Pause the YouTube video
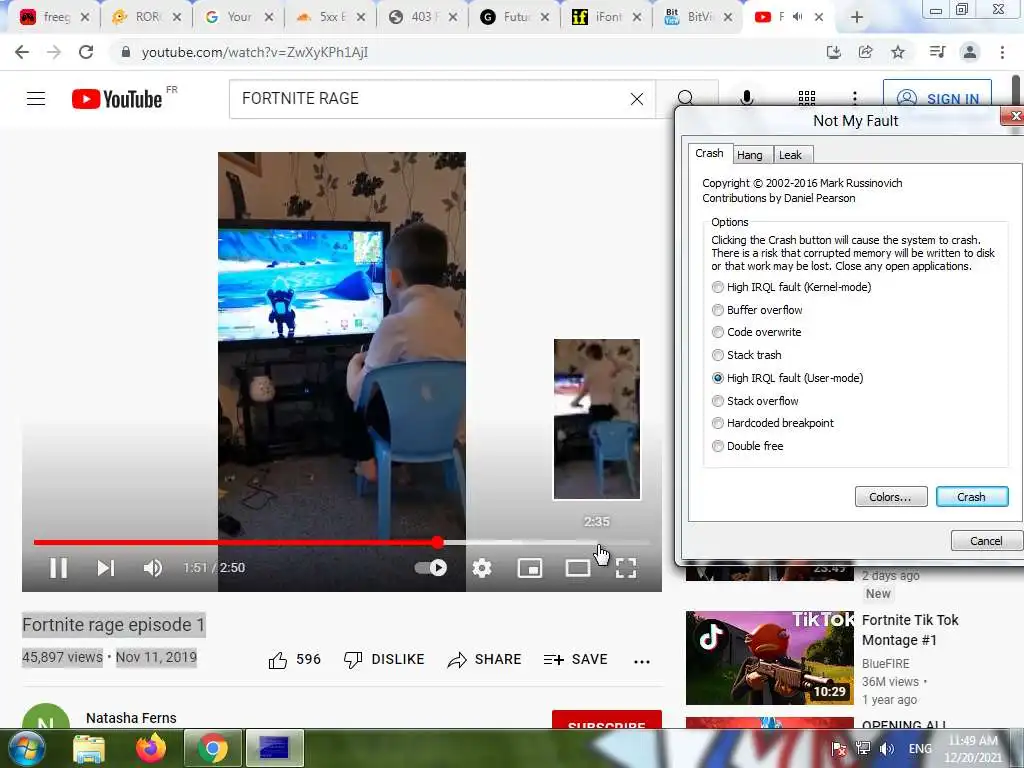1024x768 pixels. pyautogui.click(x=59, y=568)
